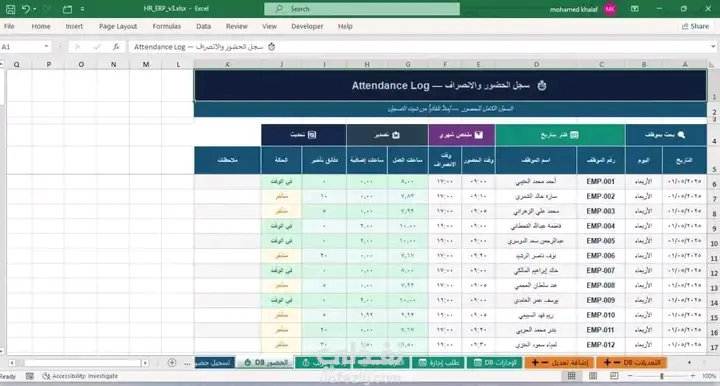
Task: Click the Ribbon Display Options icon
Action: 635,9
